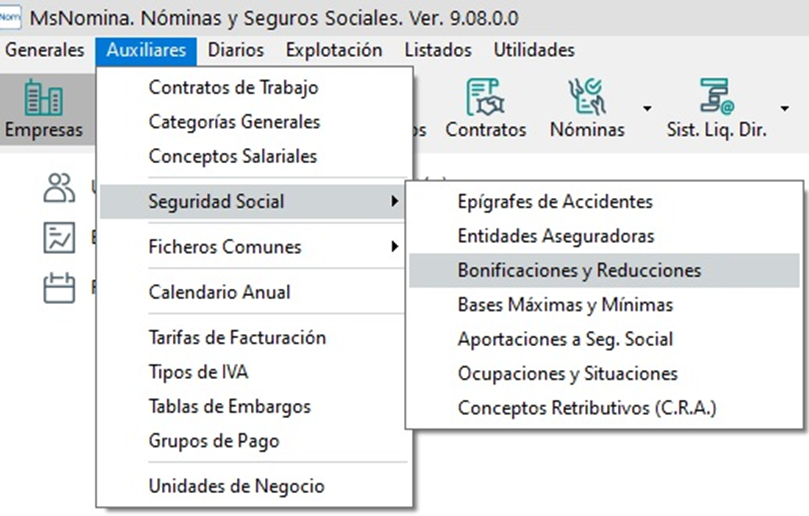Open the Seguridad Social submenu entry
The width and height of the screenshot is (809, 516).
[252, 201]
